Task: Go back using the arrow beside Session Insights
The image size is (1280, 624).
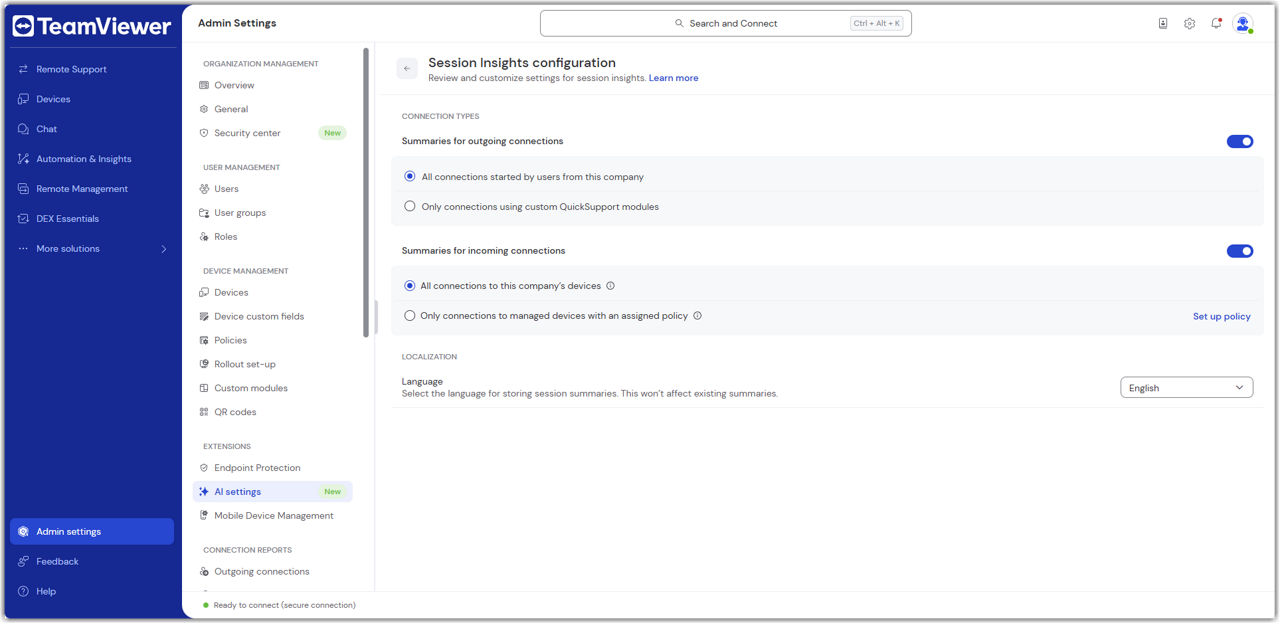Action: pos(407,68)
